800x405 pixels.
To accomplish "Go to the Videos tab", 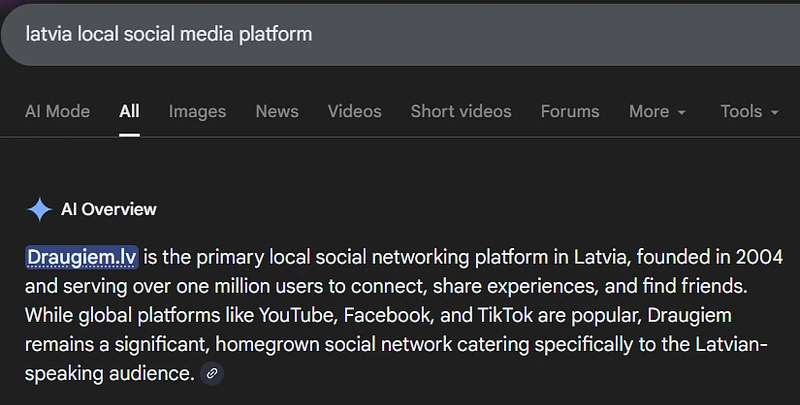I will pos(355,111).
